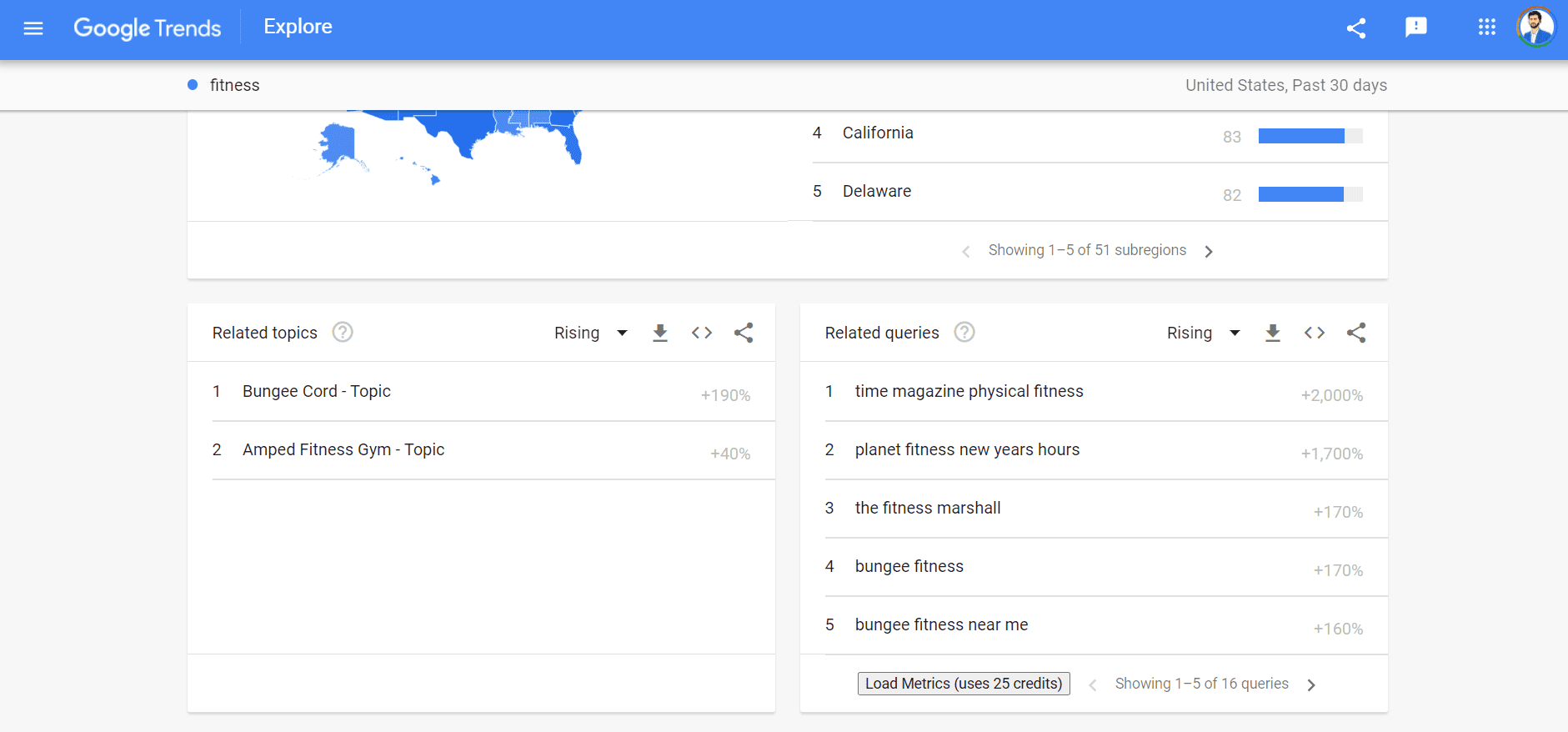
Task: Click the California interest bar
Action: (1310, 136)
